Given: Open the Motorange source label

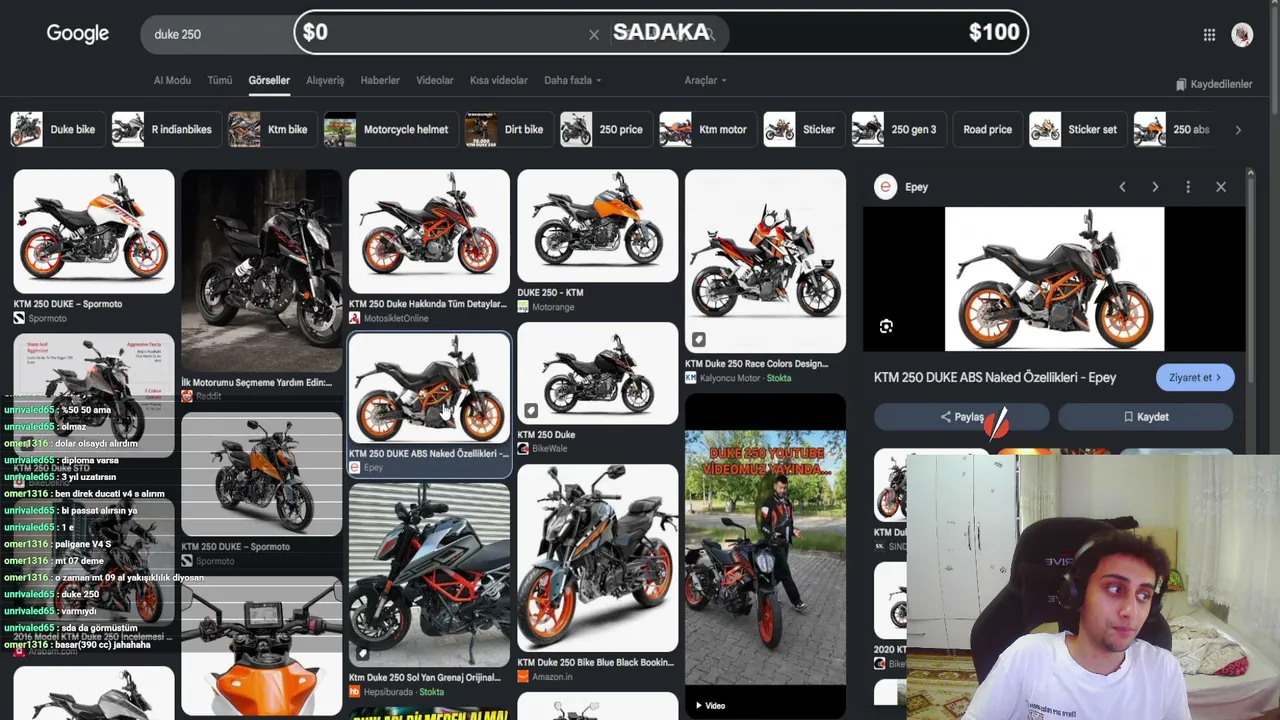Looking at the screenshot, I should pos(546,307).
